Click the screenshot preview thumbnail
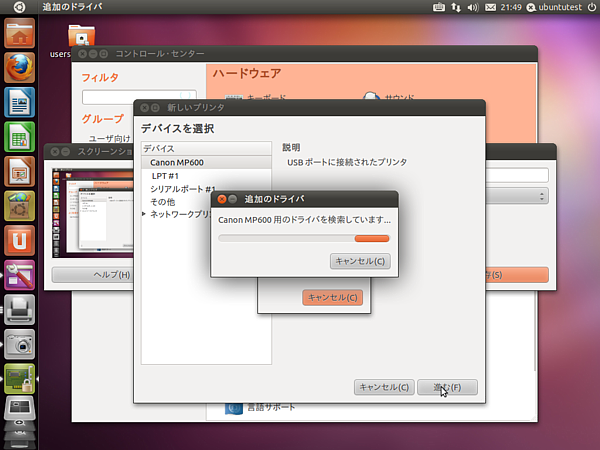The width and height of the screenshot is (600, 450). coord(93,213)
